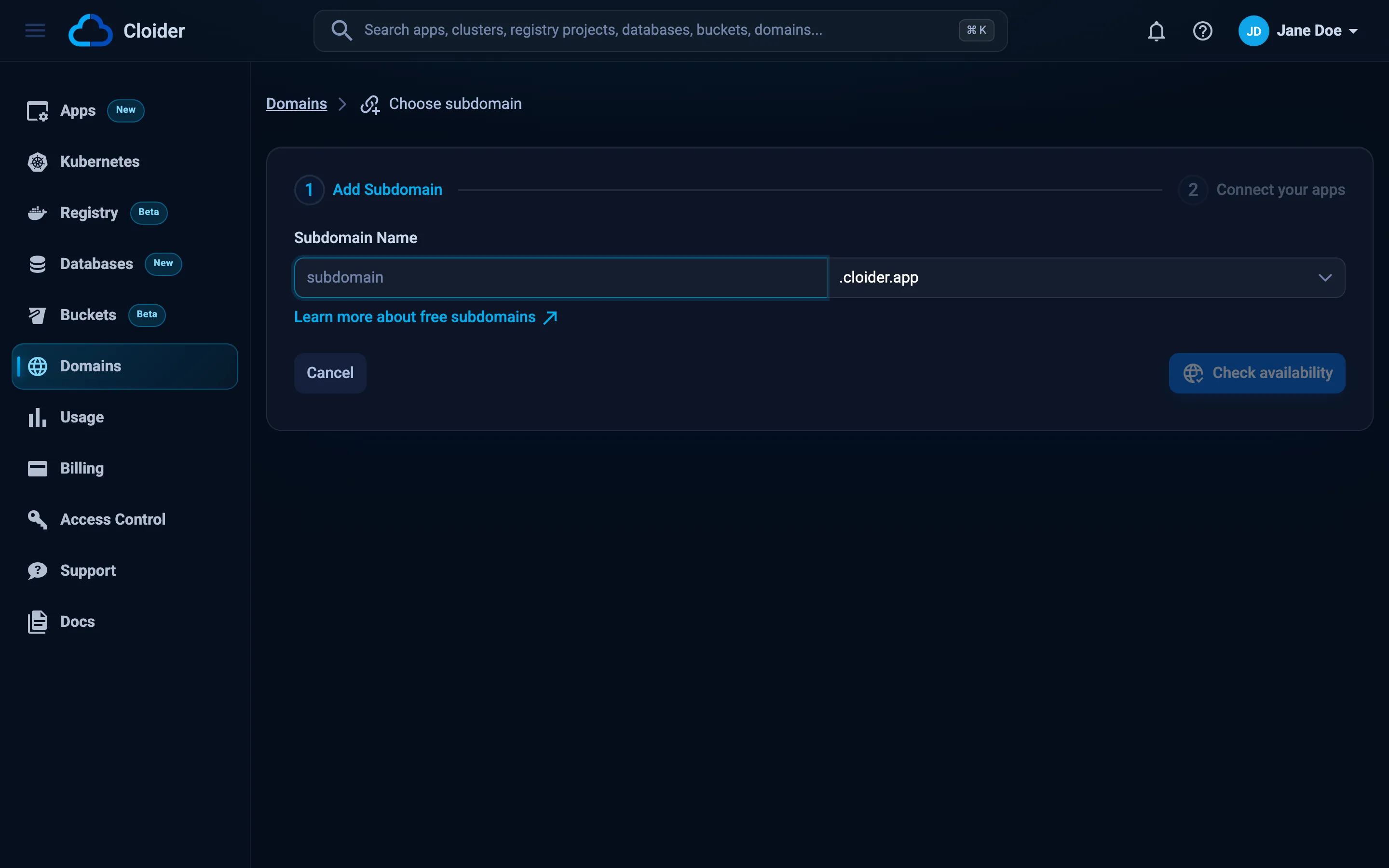Expand the .cloider.app domain dropdown
Viewport: 1389px width, 868px height.
(1087, 278)
